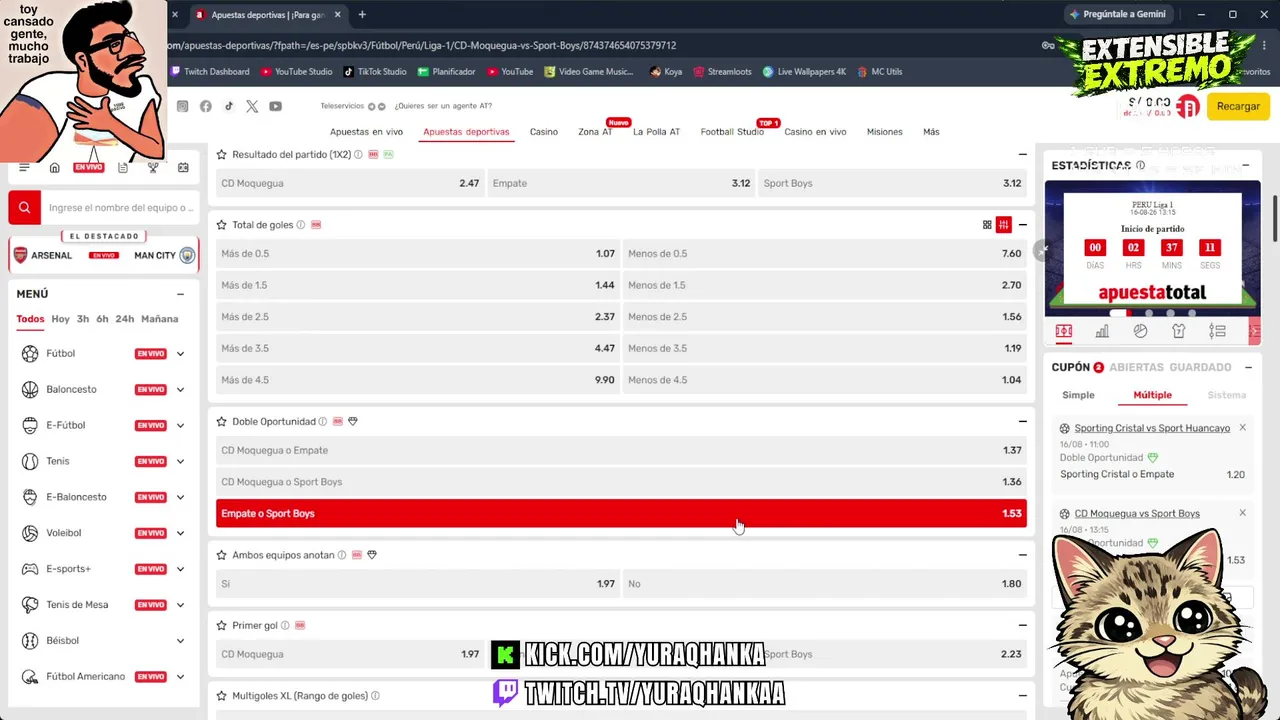Open Sporting Cristal vs Sport Huancayo link
The image size is (1280, 720).
tap(1152, 428)
